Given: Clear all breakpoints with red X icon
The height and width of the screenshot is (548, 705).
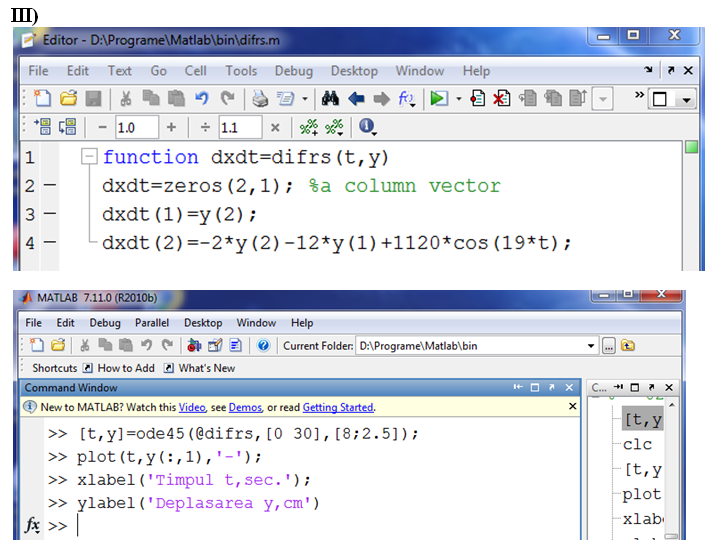Looking at the screenshot, I should (502, 98).
